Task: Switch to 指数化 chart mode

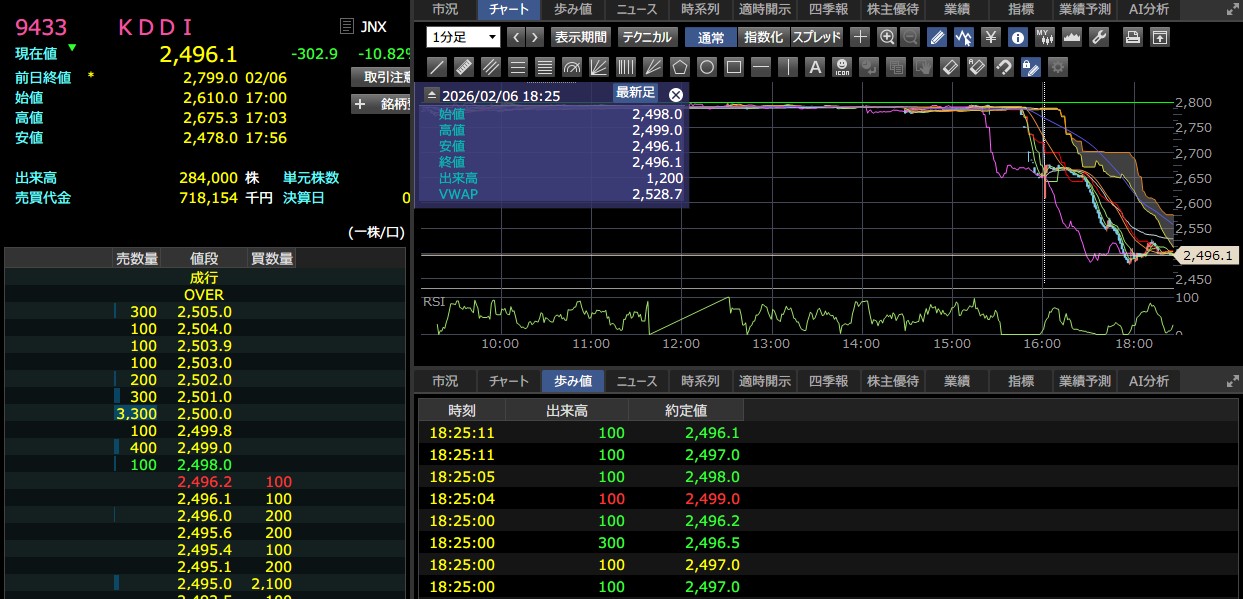Action: point(764,38)
